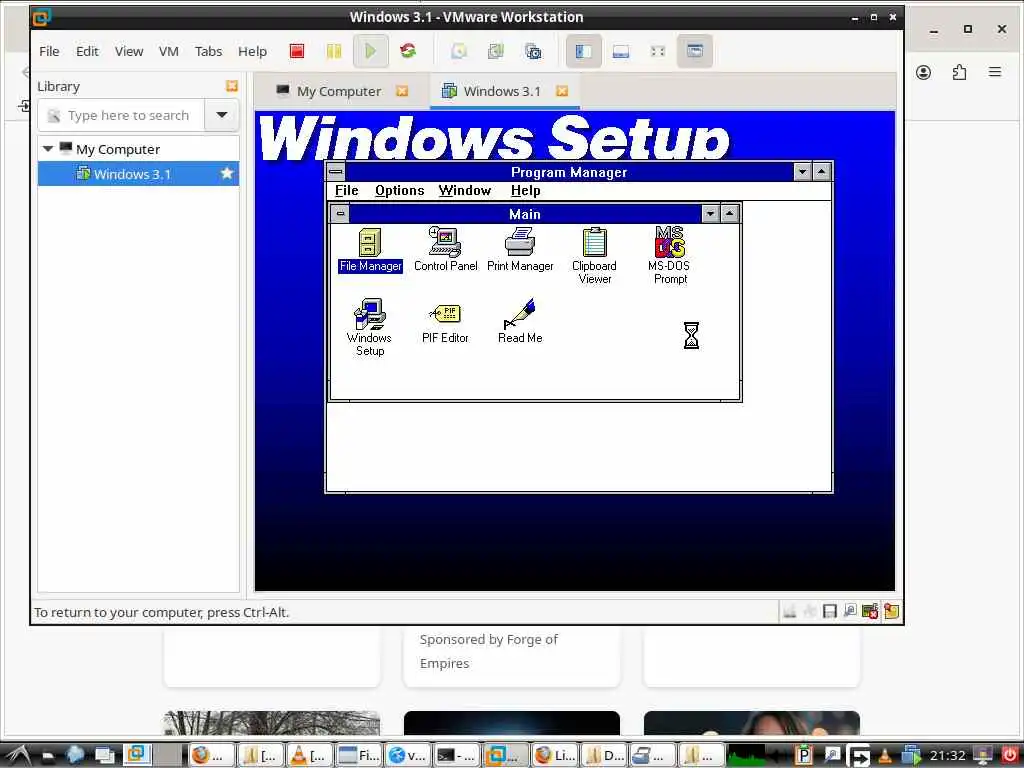Viewport: 1024px width, 768px height.
Task: Toggle the Library sidebar toolbar button
Action: (583, 51)
